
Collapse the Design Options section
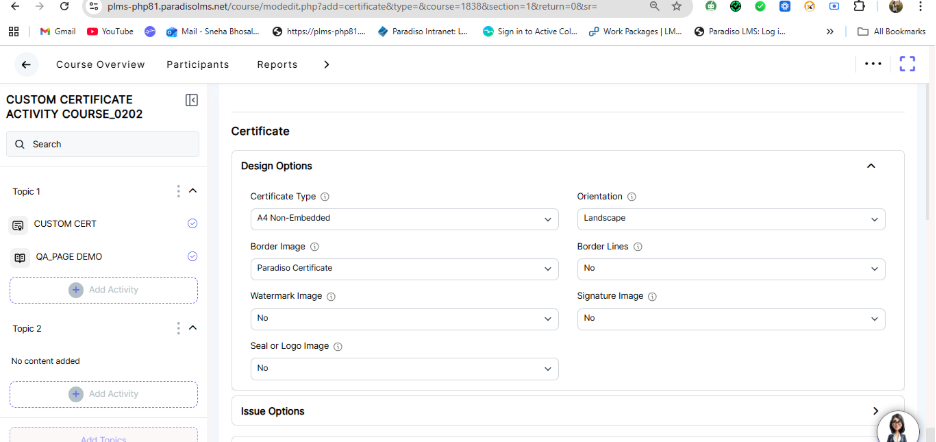pos(871,166)
